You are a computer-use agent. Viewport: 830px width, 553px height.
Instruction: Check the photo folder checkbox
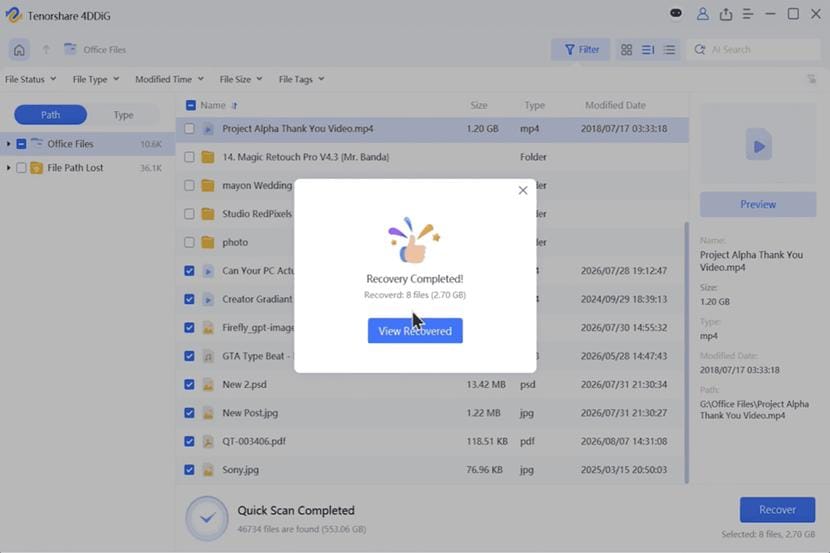coord(189,242)
